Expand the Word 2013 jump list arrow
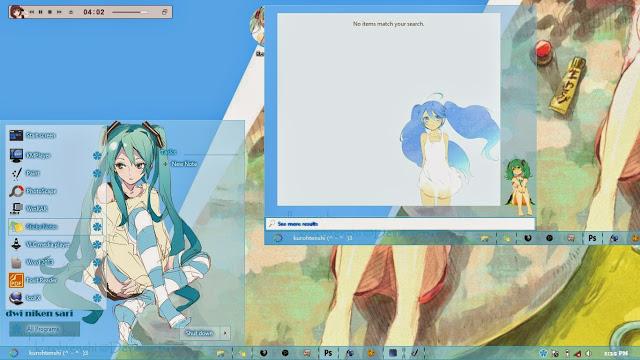The height and width of the screenshot is (360, 640). [97, 262]
